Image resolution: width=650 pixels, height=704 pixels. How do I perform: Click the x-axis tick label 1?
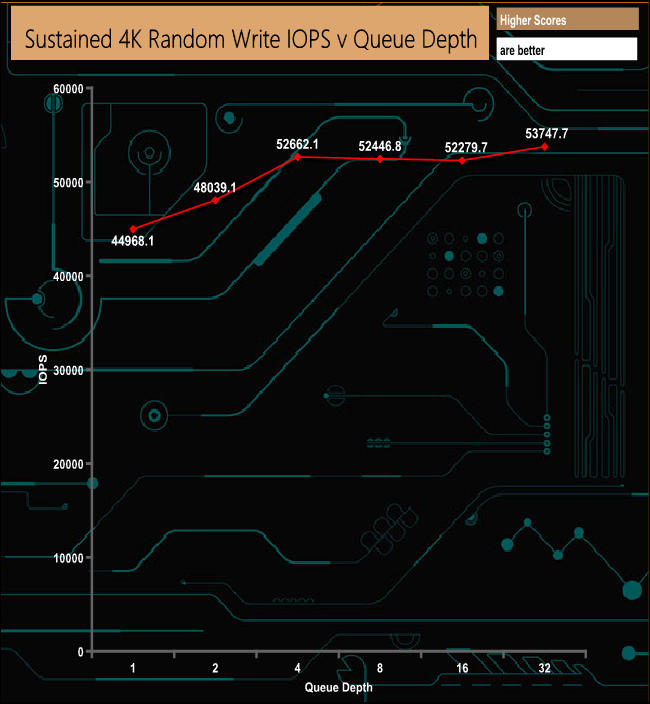point(133,668)
